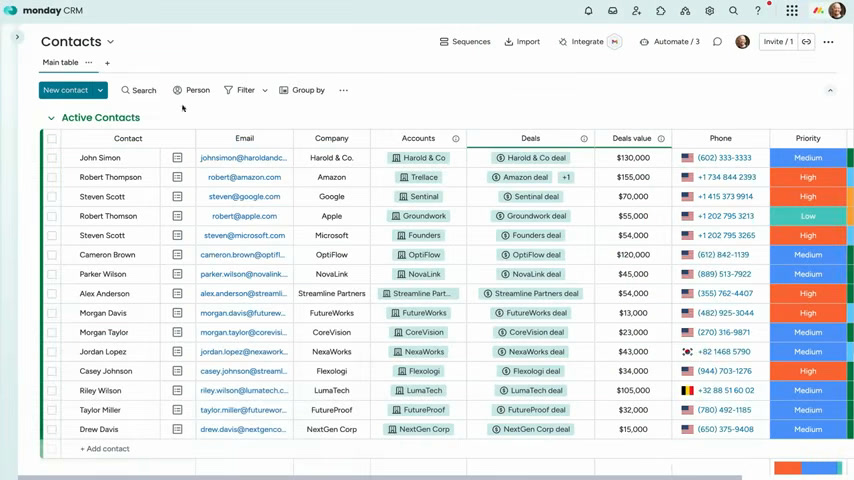Collapse the board header chevron
Viewport: 854px width, 480px height.
coord(830,90)
